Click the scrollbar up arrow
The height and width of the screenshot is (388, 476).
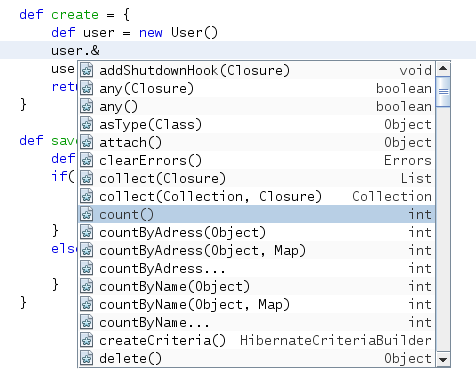pyautogui.click(x=443, y=69)
